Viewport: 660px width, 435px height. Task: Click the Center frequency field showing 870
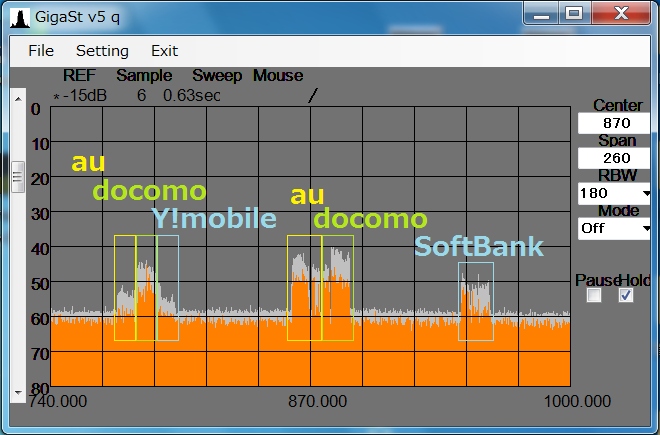coord(612,123)
